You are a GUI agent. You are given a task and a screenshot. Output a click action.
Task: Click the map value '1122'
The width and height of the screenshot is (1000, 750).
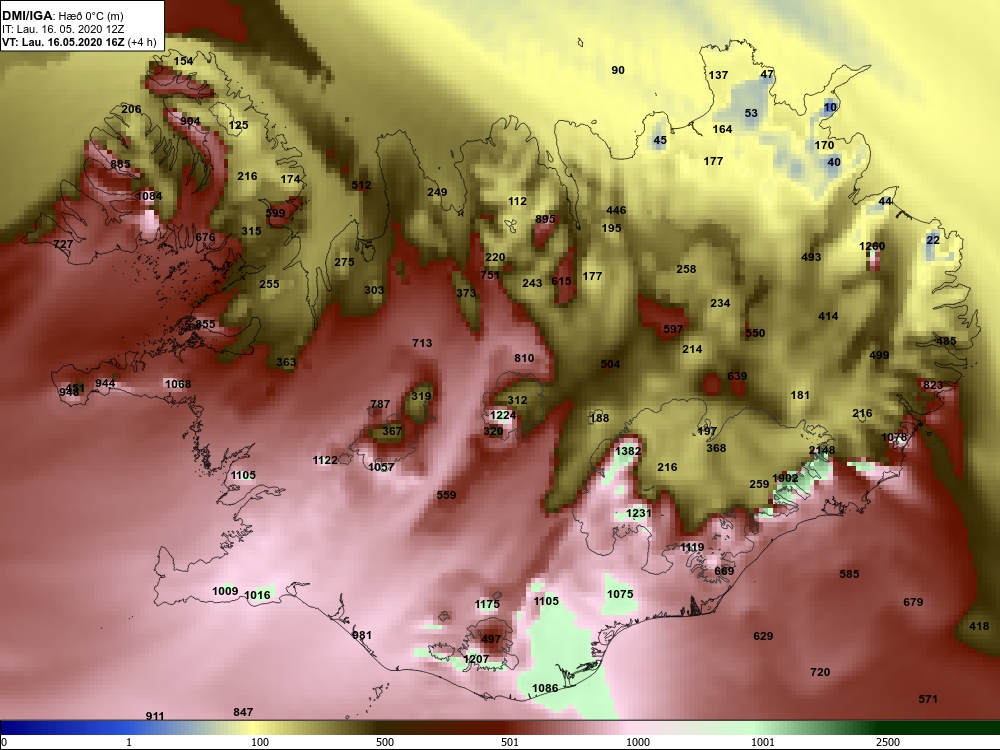pyautogui.click(x=325, y=460)
